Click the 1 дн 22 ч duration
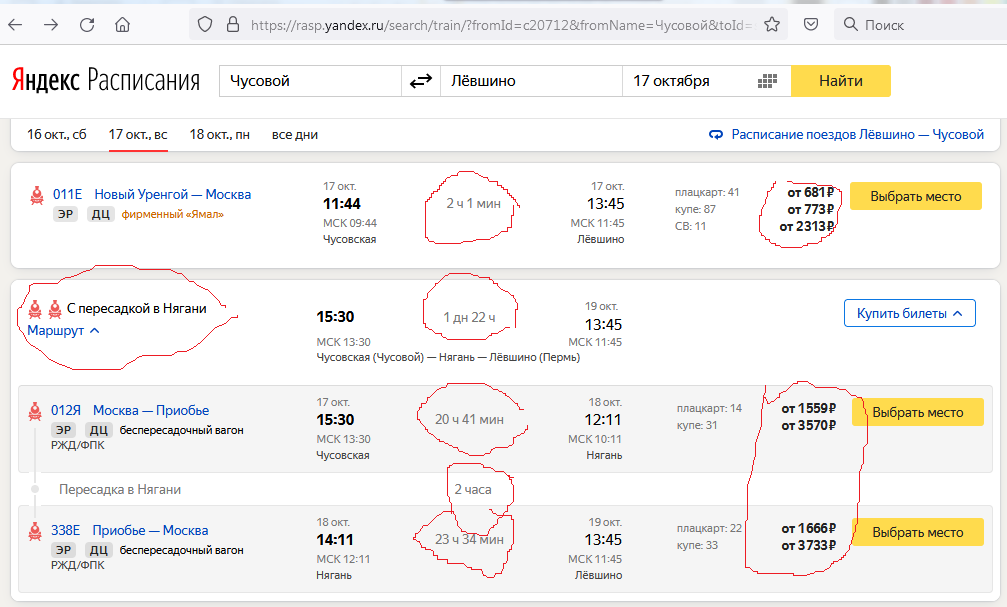This screenshot has width=1007, height=607. (x=469, y=317)
